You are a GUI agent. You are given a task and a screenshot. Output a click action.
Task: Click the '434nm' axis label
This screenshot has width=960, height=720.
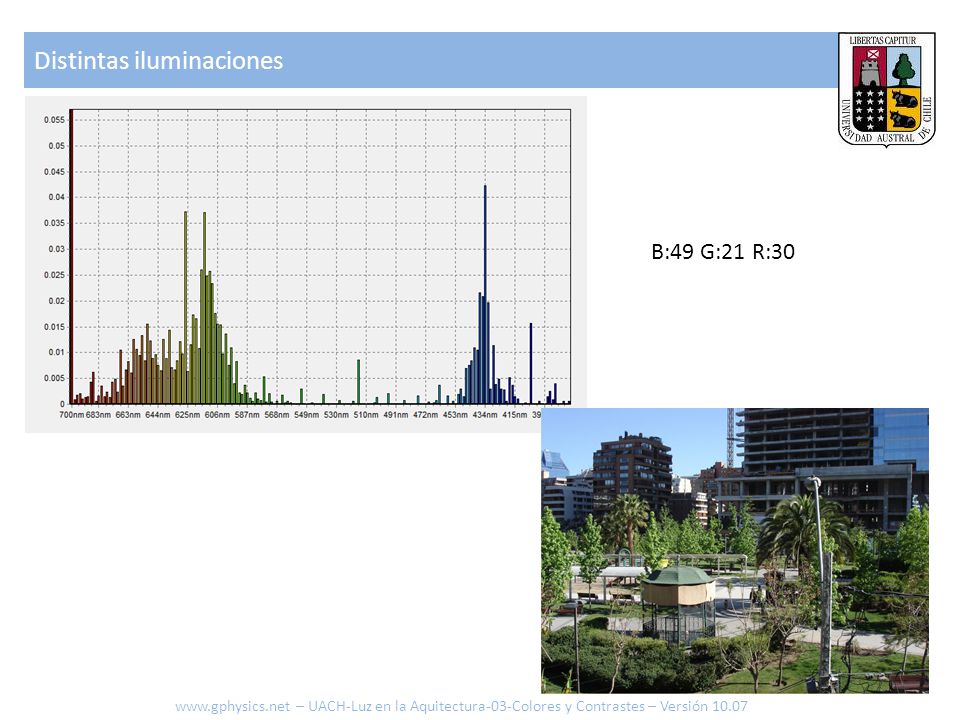(x=485, y=415)
